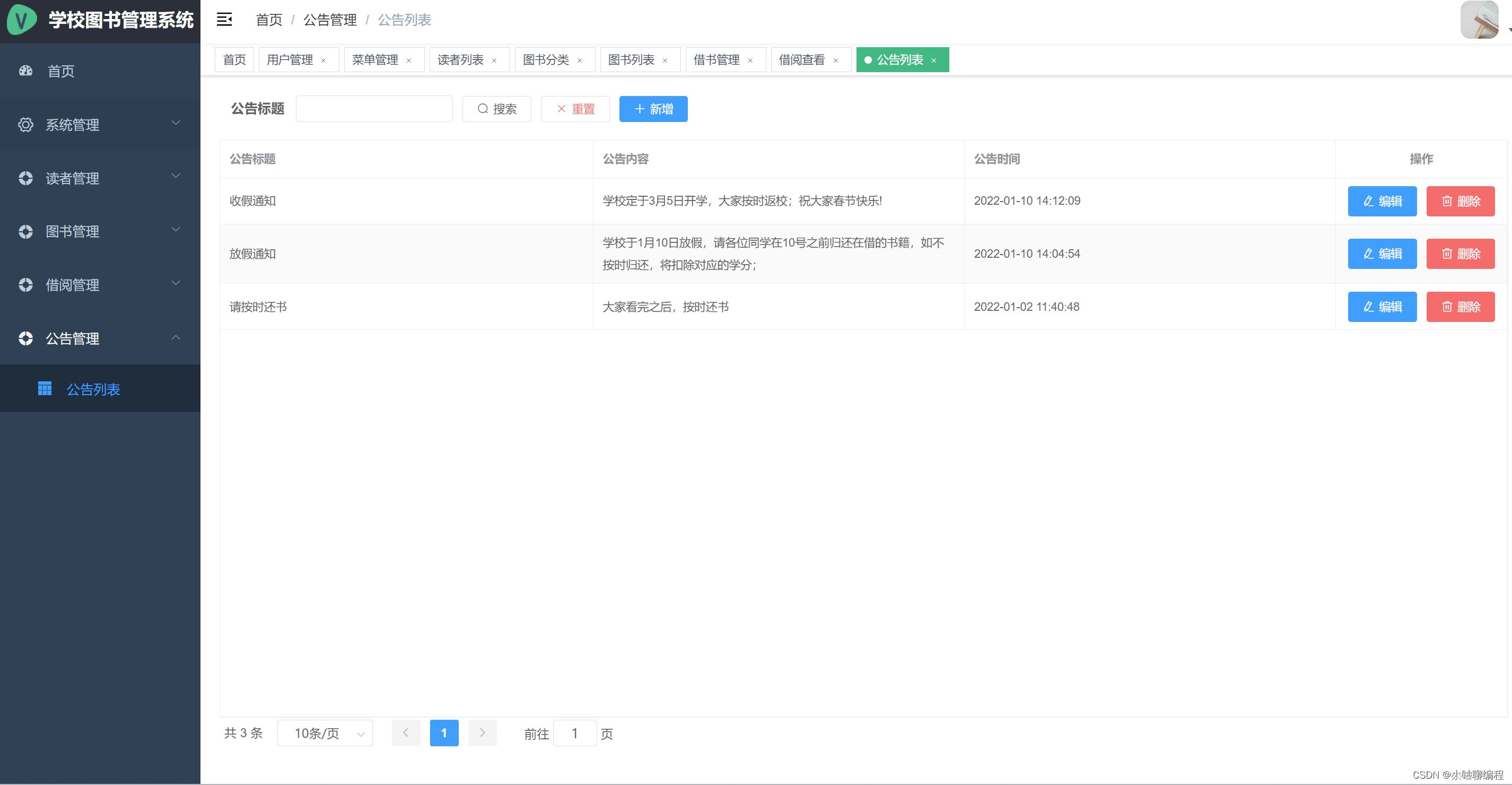The width and height of the screenshot is (1512, 785).
Task: Switch to the 图书列表 tab
Action: (x=631, y=60)
